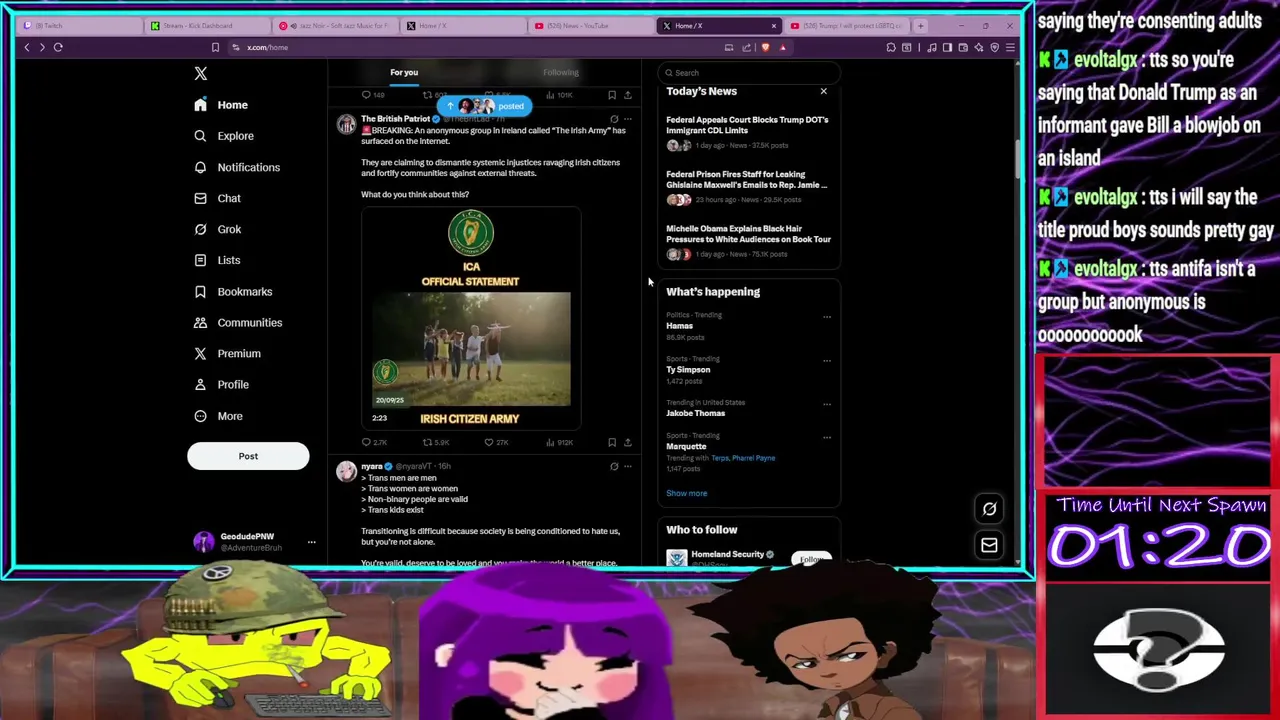Open options dots for Marquette trend
1280x720 pixels.
tap(827, 438)
